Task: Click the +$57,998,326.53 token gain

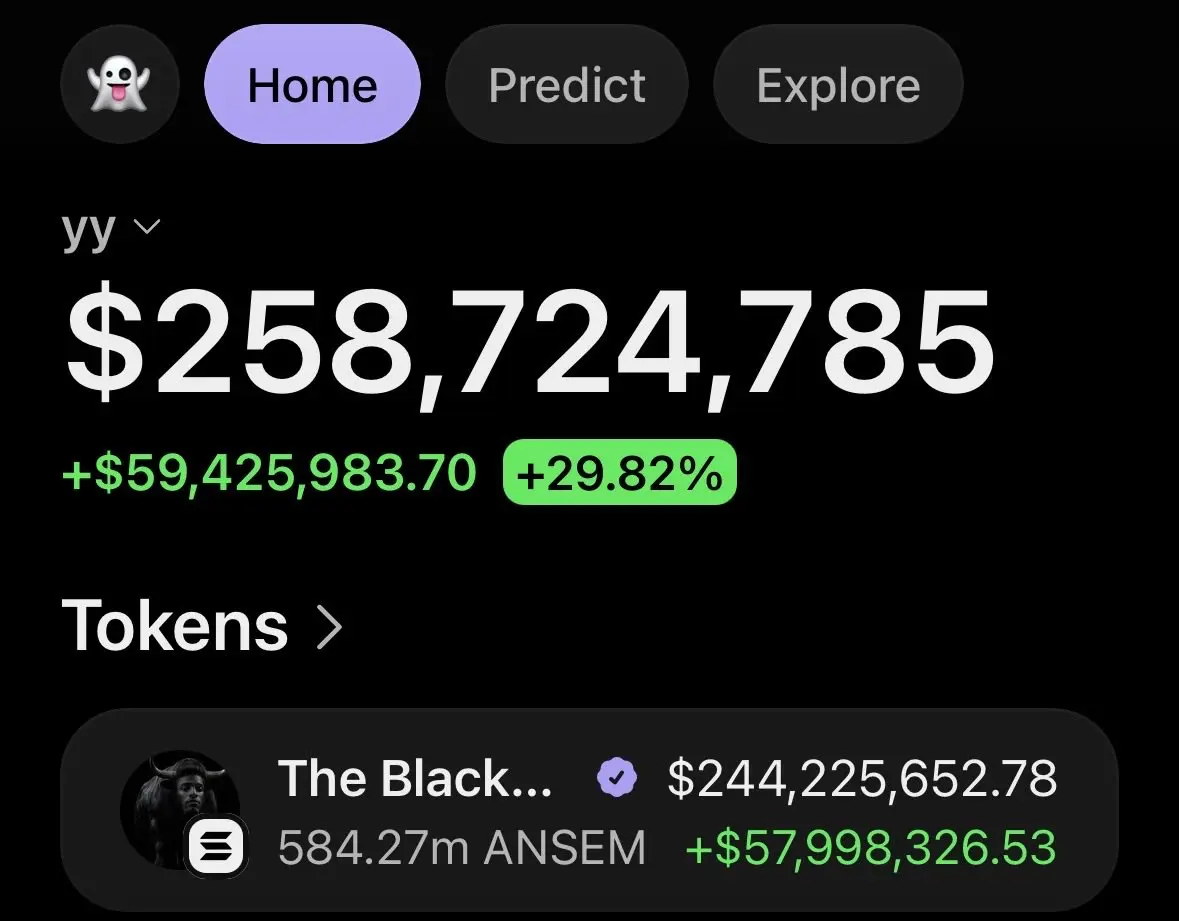Action: [871, 848]
